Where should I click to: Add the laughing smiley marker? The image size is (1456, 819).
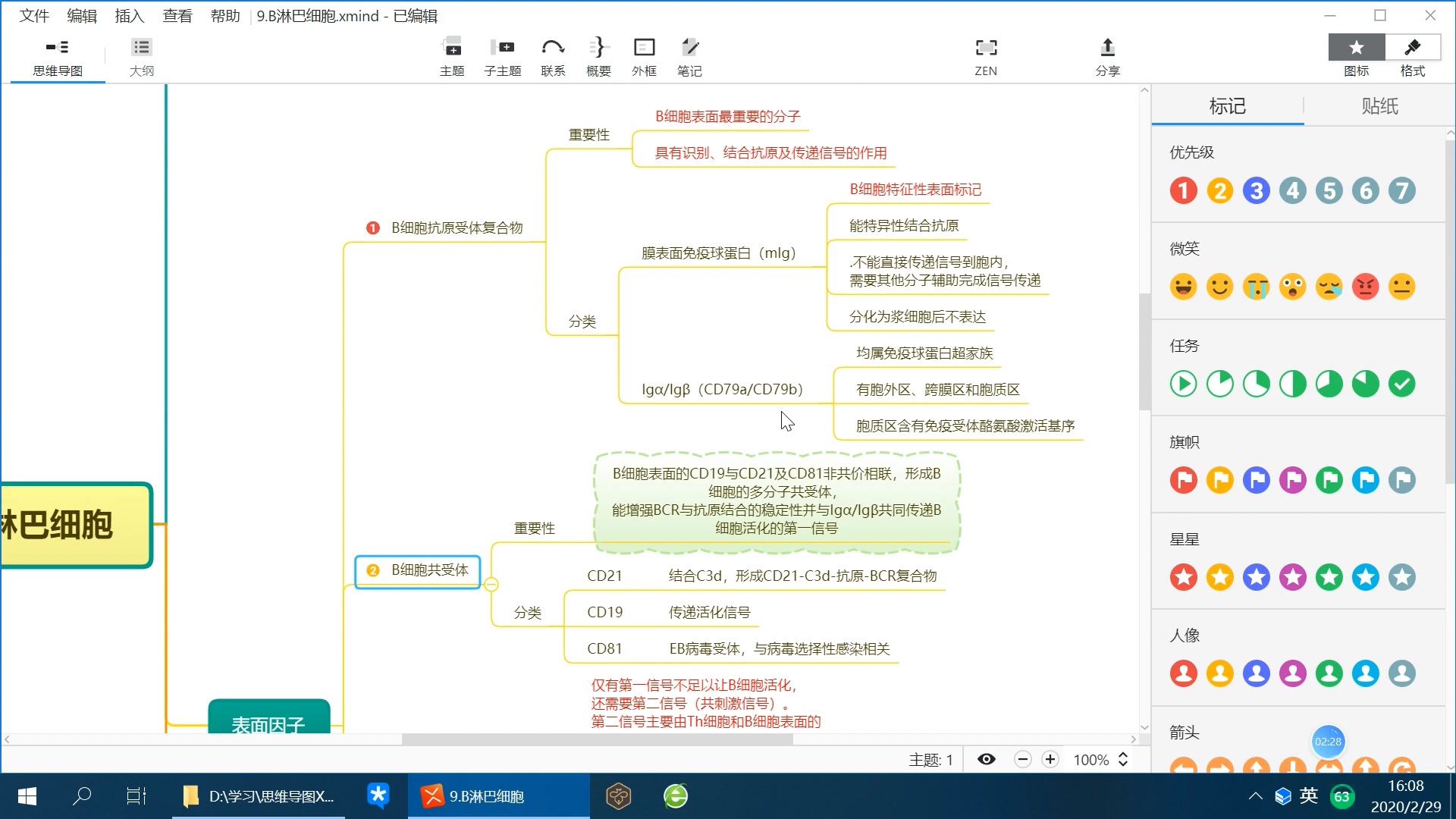pyautogui.click(x=1183, y=287)
